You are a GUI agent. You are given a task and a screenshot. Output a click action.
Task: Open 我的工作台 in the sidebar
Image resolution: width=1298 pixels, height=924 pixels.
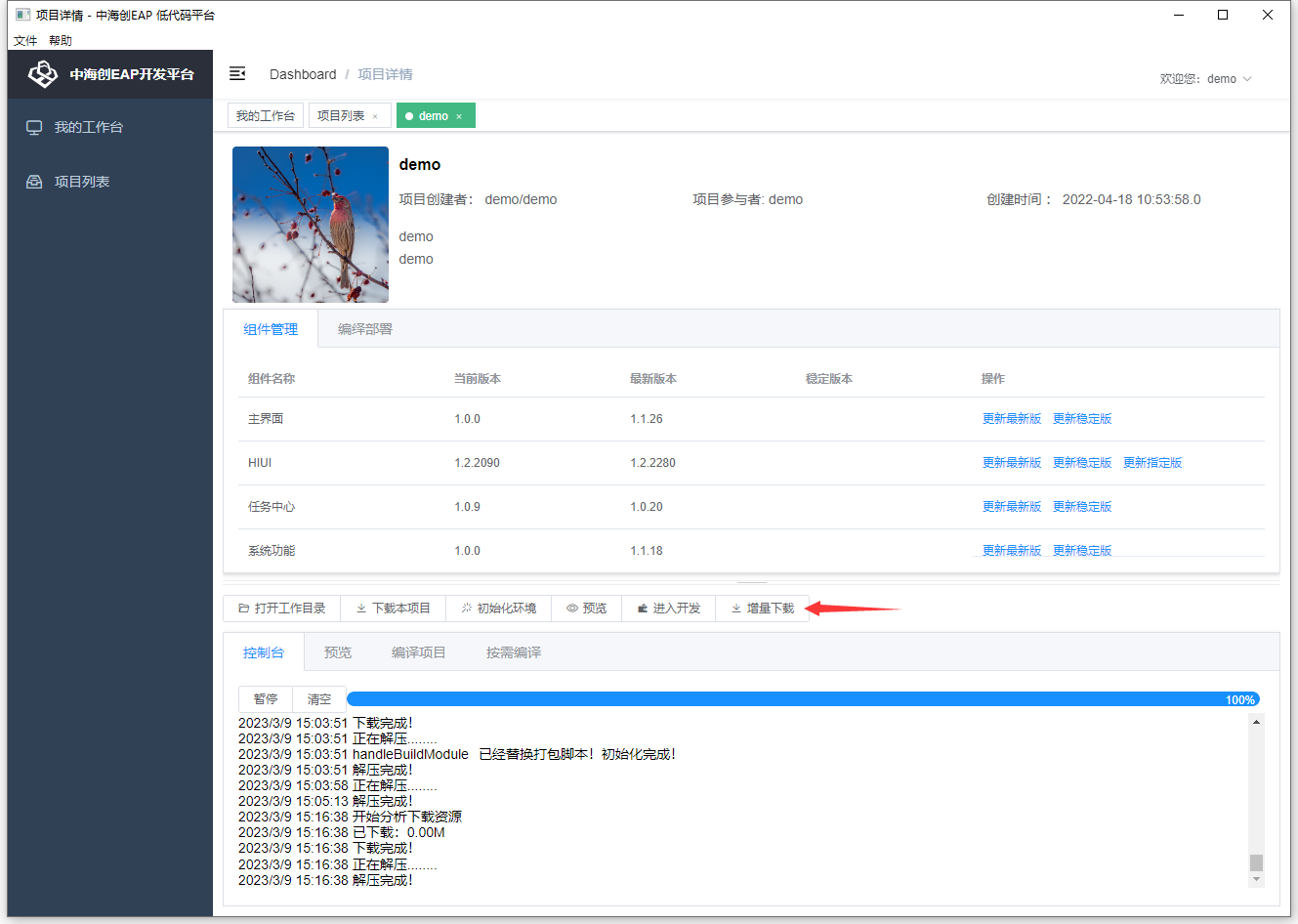click(88, 127)
